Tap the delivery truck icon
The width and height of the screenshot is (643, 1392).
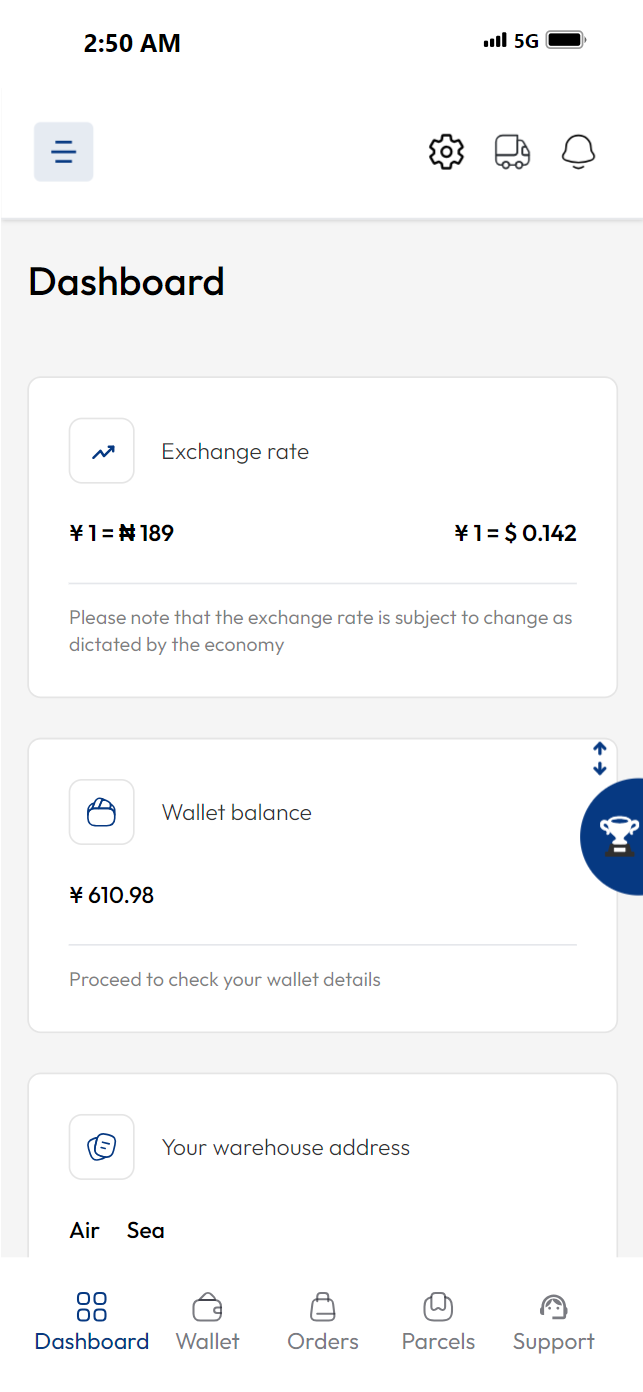pos(512,152)
